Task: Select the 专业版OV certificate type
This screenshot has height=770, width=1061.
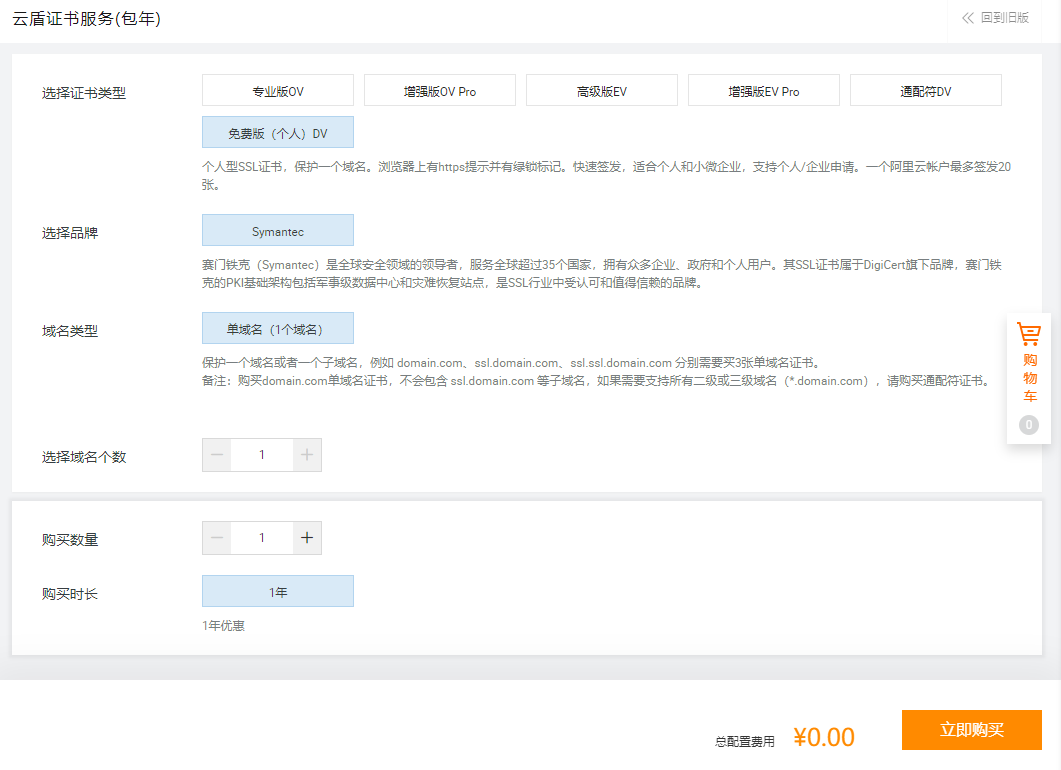Action: click(x=278, y=89)
